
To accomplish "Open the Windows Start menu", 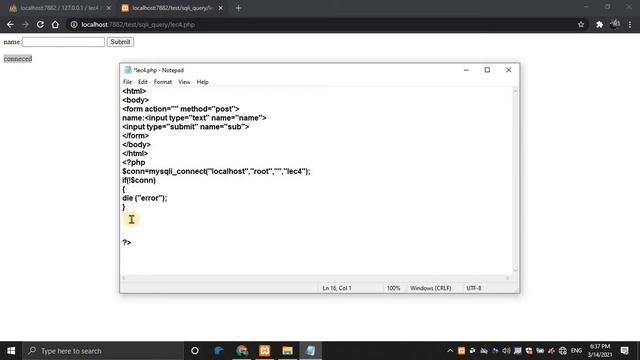I will (11, 351).
